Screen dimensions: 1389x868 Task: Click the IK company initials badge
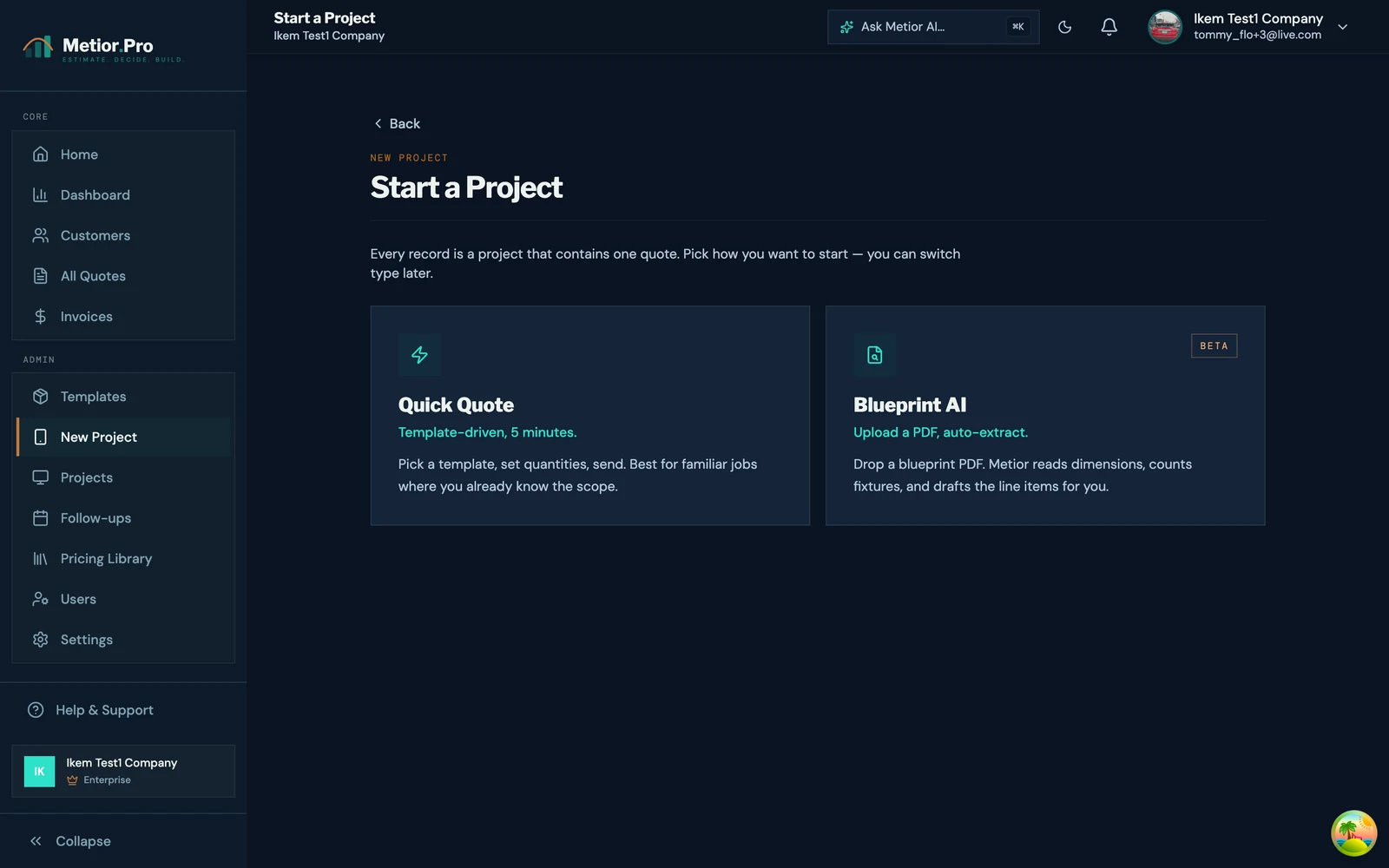[x=39, y=771]
